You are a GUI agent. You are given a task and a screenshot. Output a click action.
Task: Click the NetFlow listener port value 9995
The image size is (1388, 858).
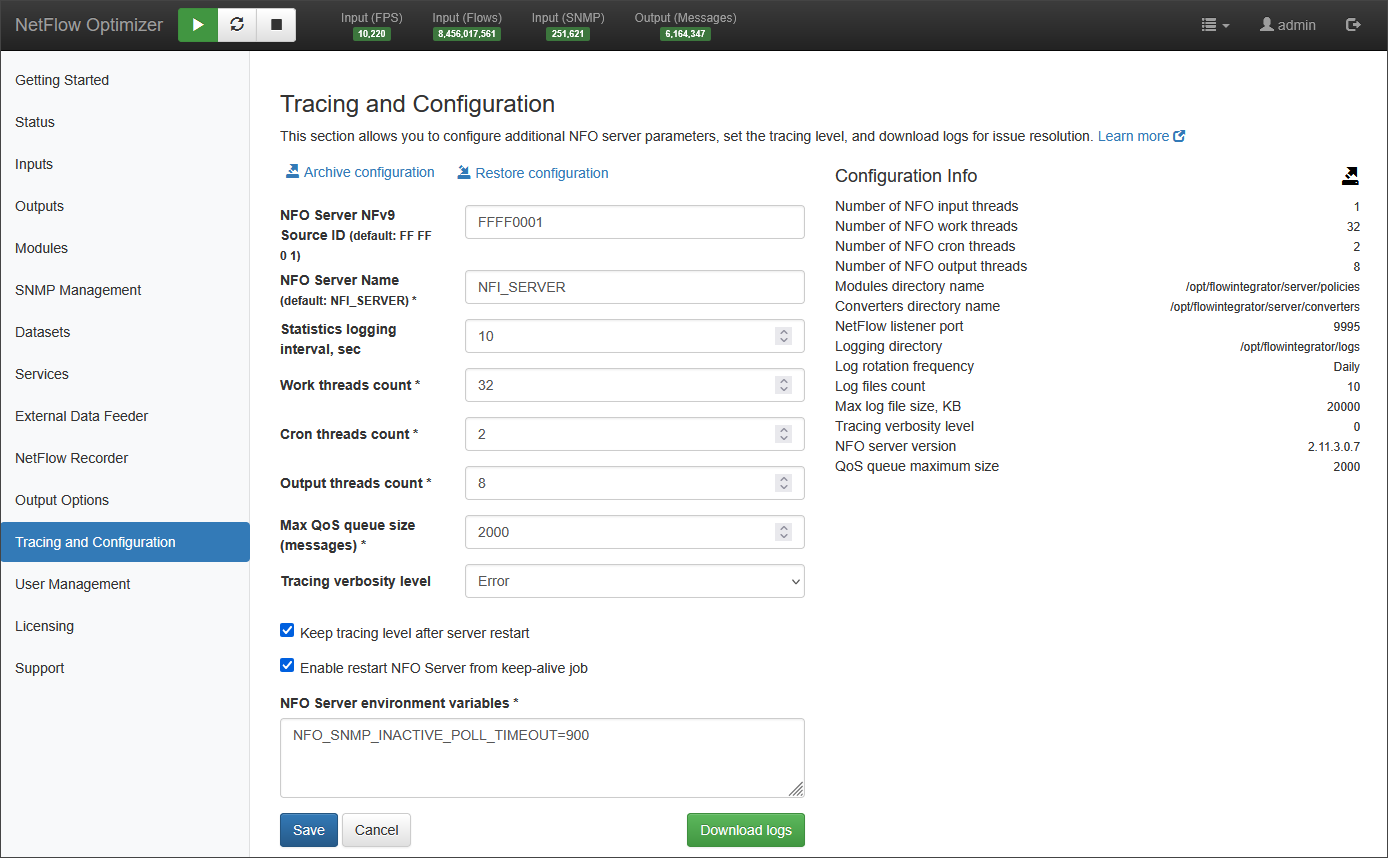click(x=1346, y=327)
